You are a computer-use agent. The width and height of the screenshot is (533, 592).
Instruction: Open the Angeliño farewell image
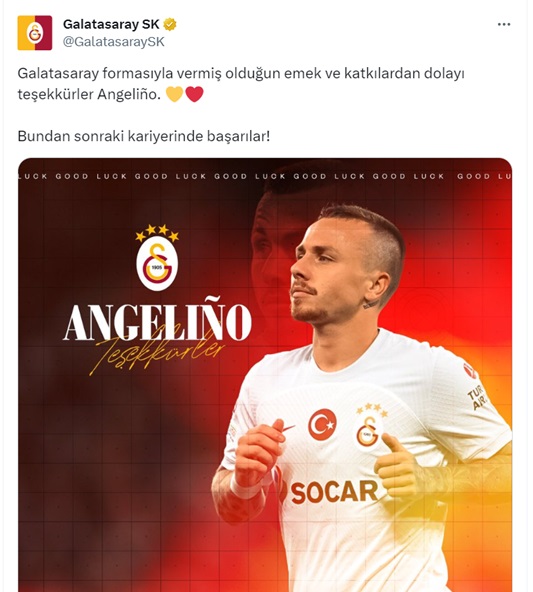pos(265,375)
